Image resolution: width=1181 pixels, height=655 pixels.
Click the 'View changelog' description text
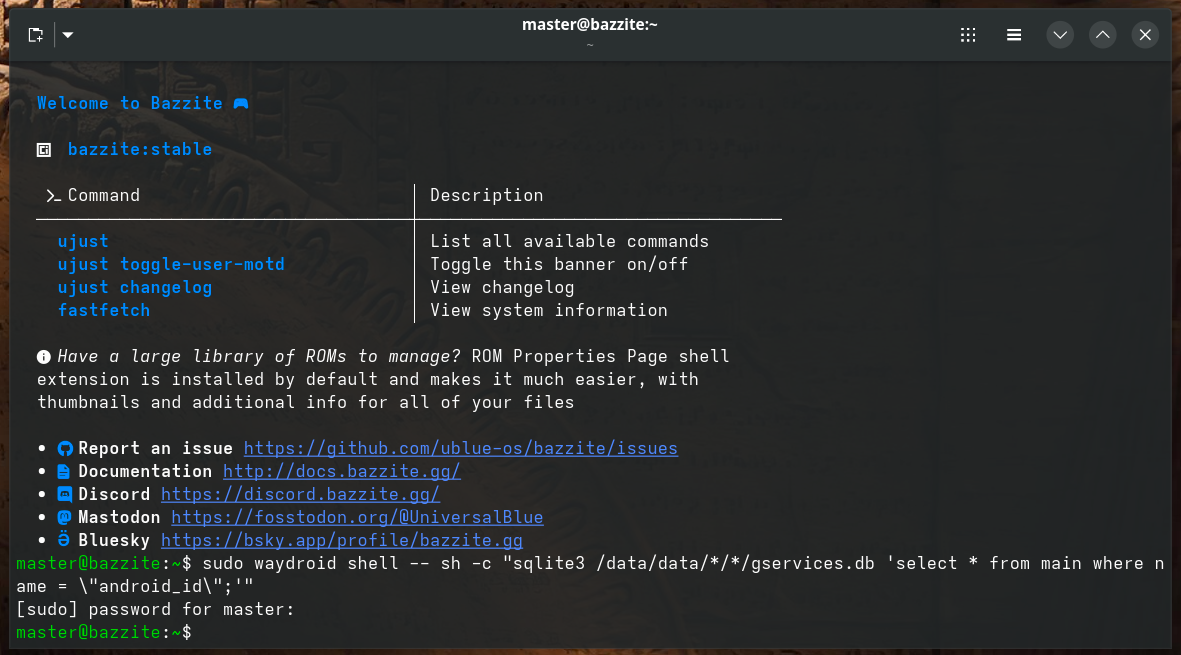pos(502,288)
